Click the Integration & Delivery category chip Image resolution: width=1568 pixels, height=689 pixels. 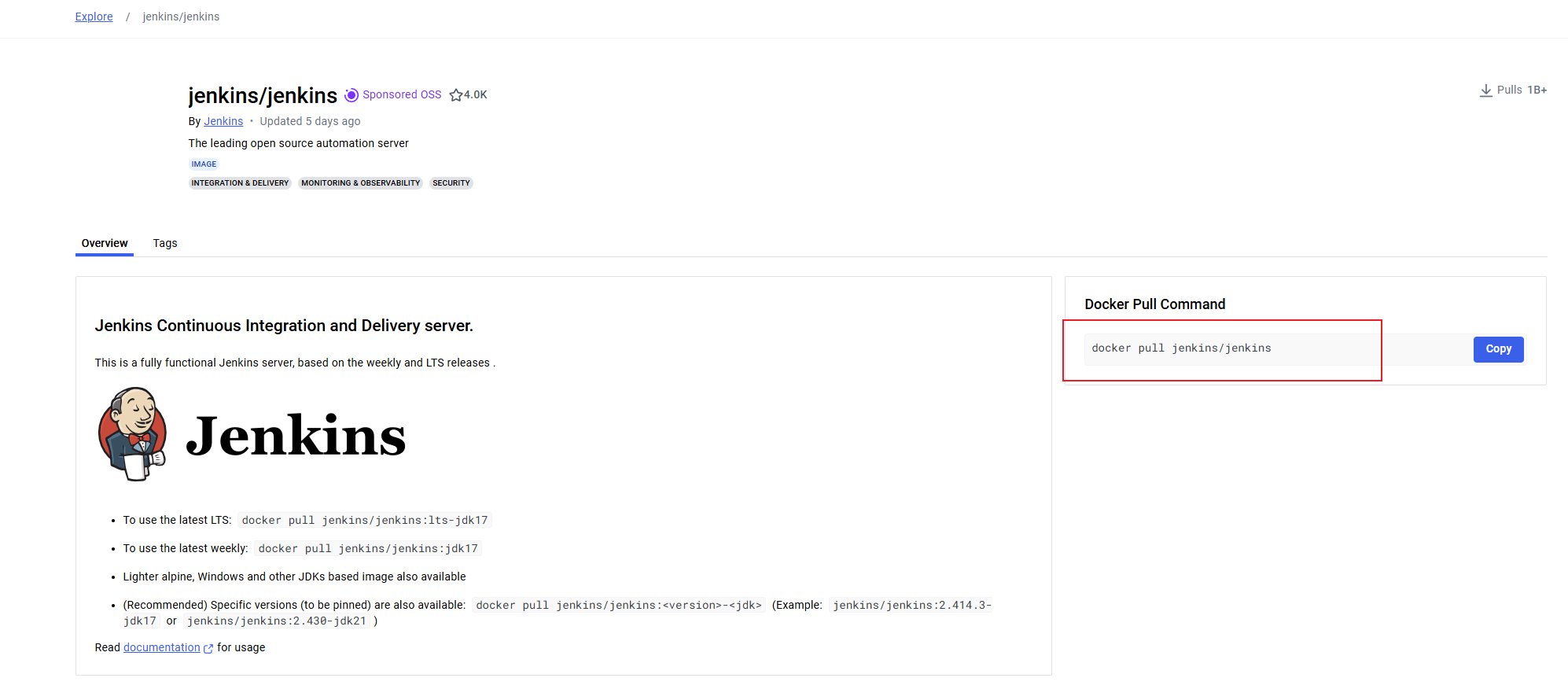tap(240, 183)
